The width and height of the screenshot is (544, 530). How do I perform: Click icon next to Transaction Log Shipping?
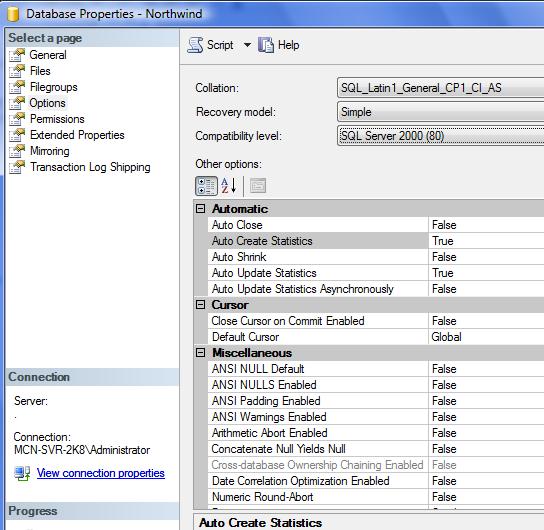coord(17,167)
